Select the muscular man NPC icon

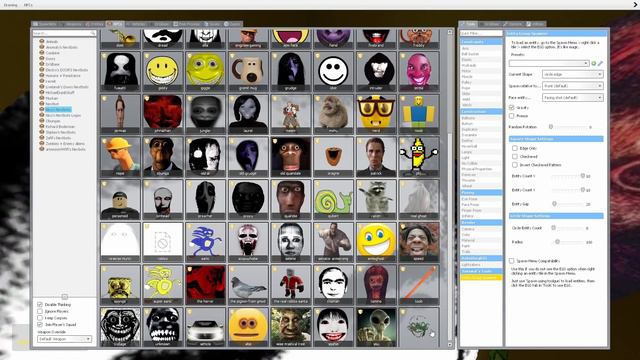(x=333, y=242)
